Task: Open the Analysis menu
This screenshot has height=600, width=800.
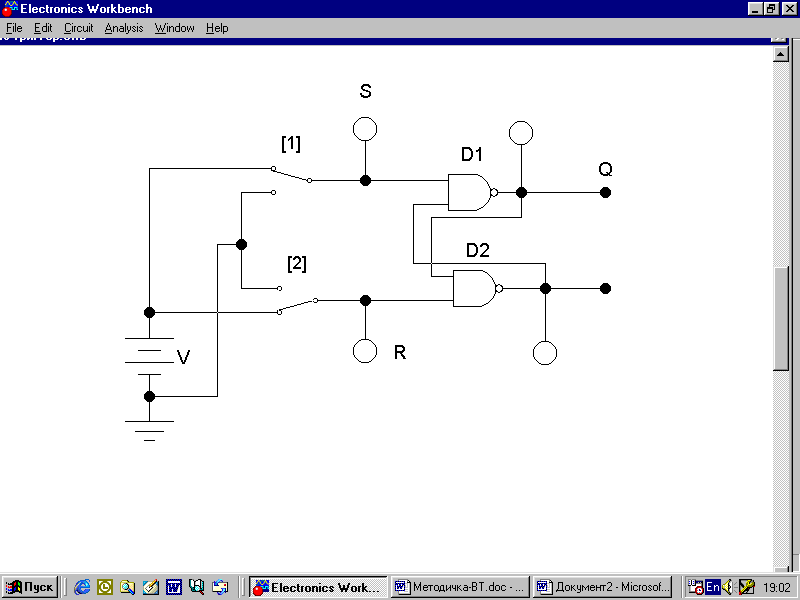Action: 123,28
